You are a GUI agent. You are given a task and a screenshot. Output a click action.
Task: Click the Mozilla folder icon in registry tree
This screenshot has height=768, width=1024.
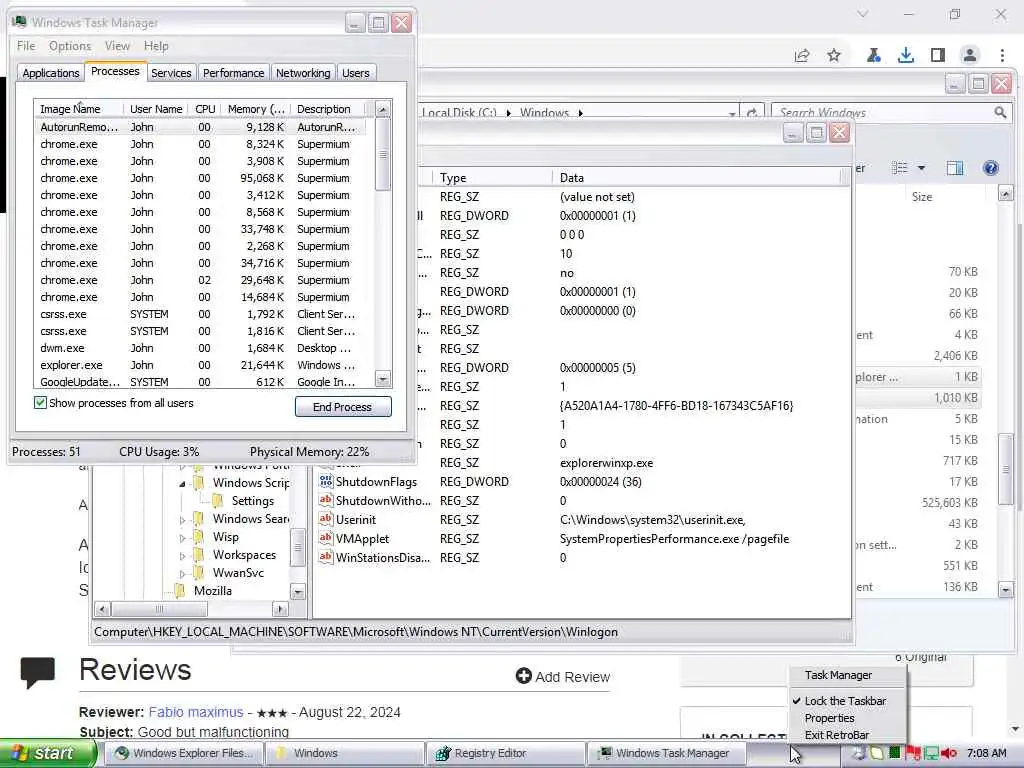[x=180, y=590]
